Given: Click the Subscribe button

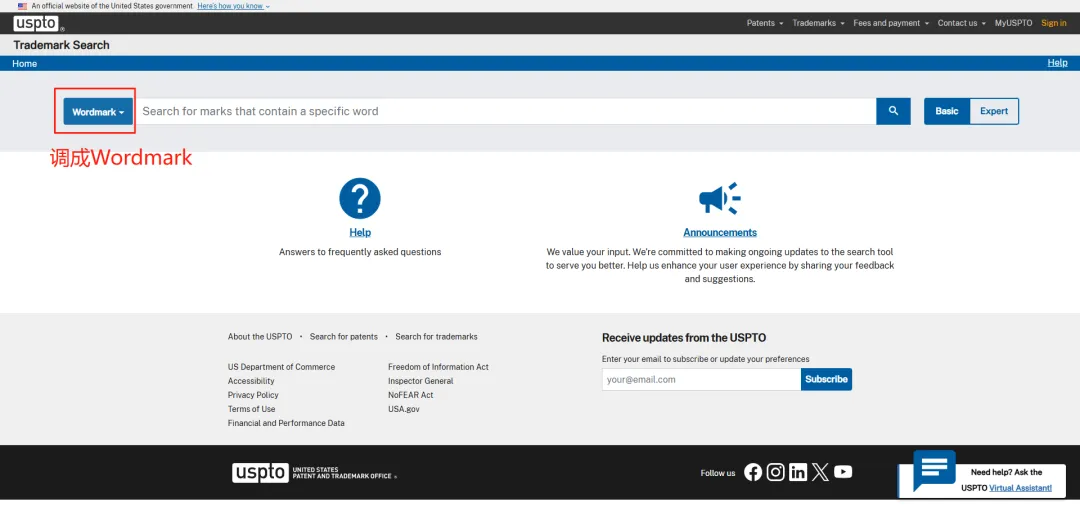Looking at the screenshot, I should [827, 379].
